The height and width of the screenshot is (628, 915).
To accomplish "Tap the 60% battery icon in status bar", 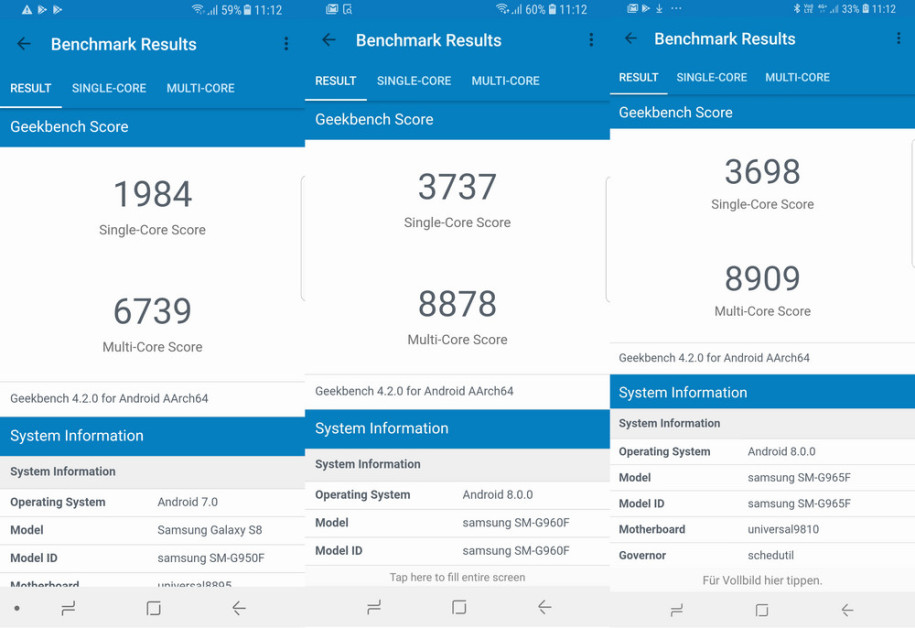I will coord(552,9).
